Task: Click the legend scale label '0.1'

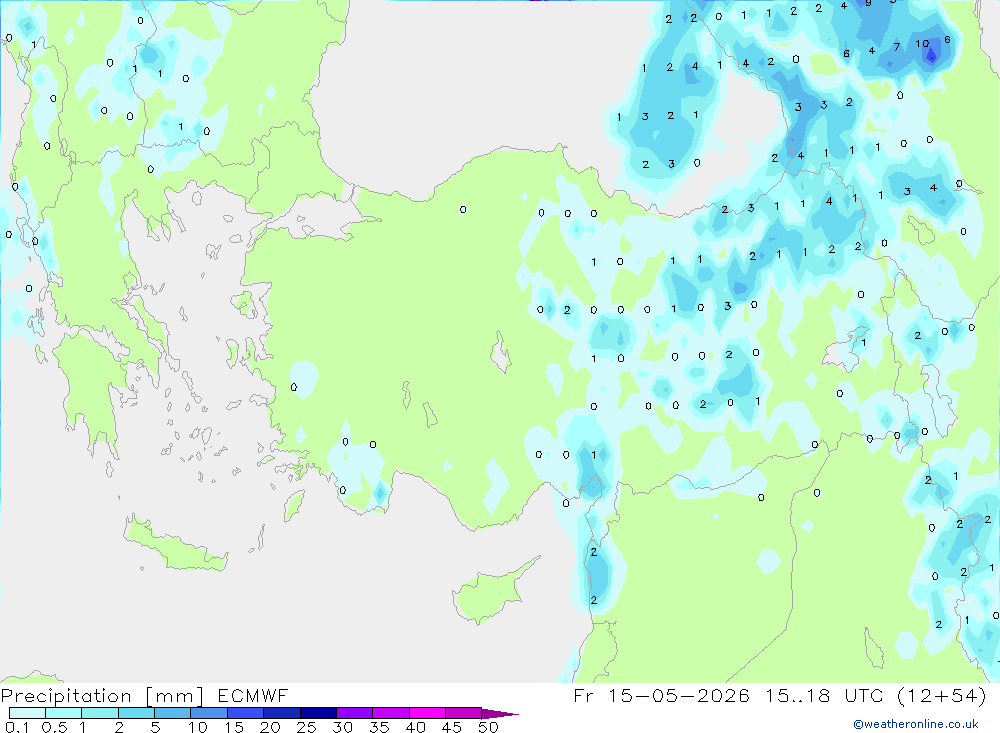Action: click(x=17, y=727)
